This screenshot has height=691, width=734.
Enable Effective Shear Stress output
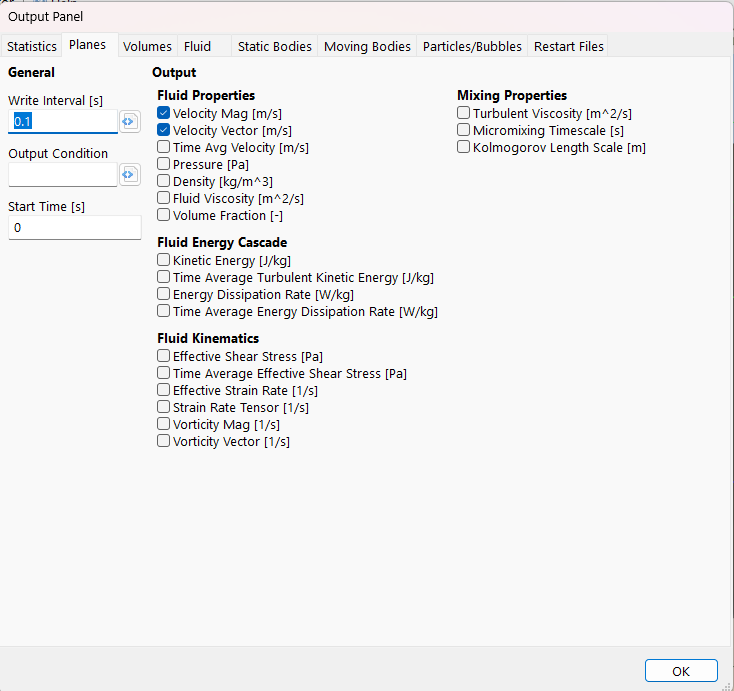[x=164, y=357]
